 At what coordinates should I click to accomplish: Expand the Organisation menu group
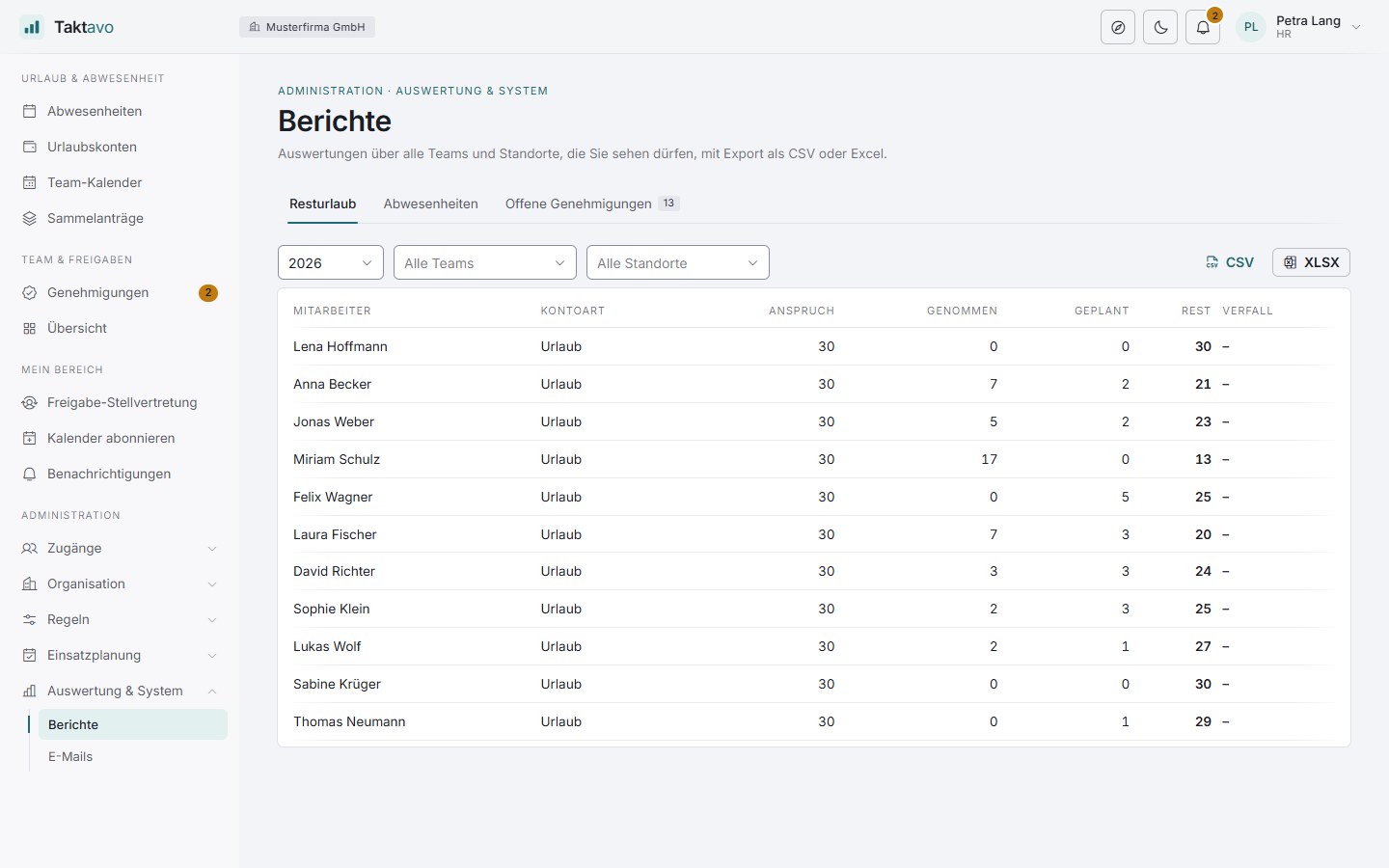(x=120, y=583)
